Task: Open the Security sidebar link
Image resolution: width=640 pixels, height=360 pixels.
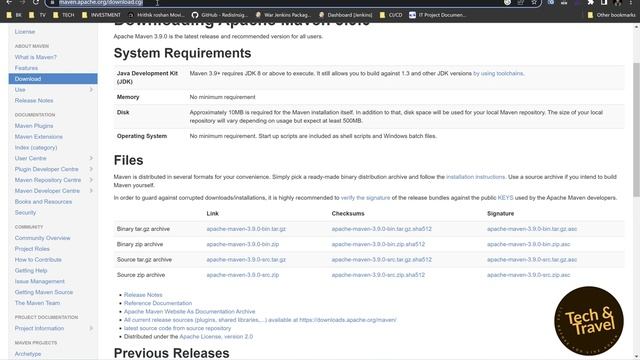Action: [x=25, y=213]
